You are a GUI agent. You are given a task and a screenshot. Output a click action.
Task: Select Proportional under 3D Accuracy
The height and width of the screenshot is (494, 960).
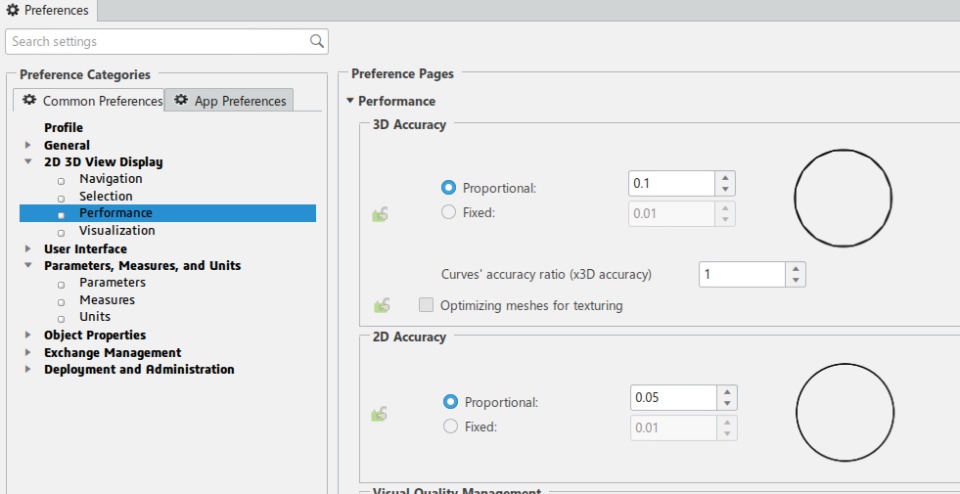click(449, 187)
